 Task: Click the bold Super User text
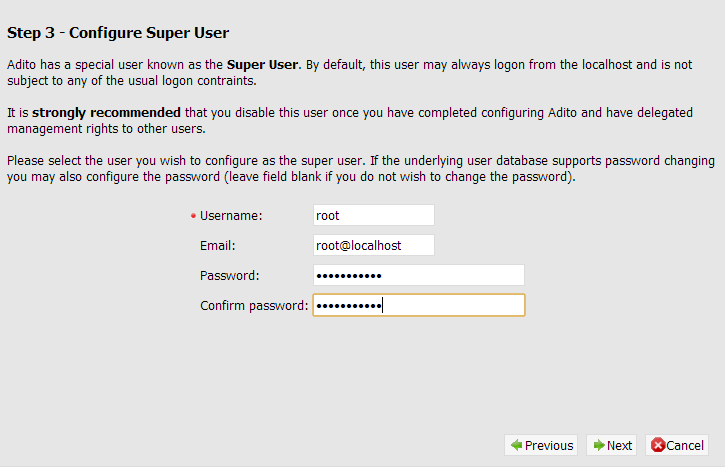click(262, 65)
